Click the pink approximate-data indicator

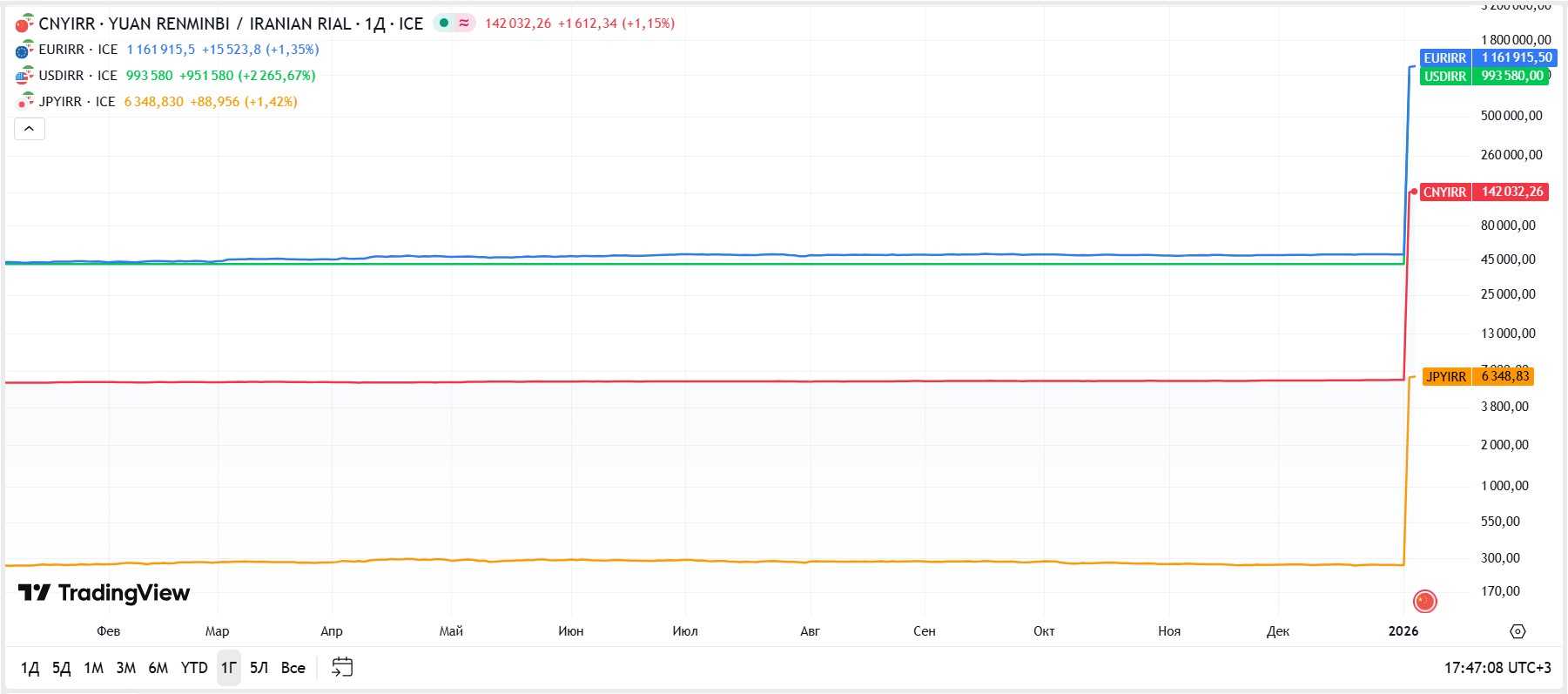tap(465, 24)
